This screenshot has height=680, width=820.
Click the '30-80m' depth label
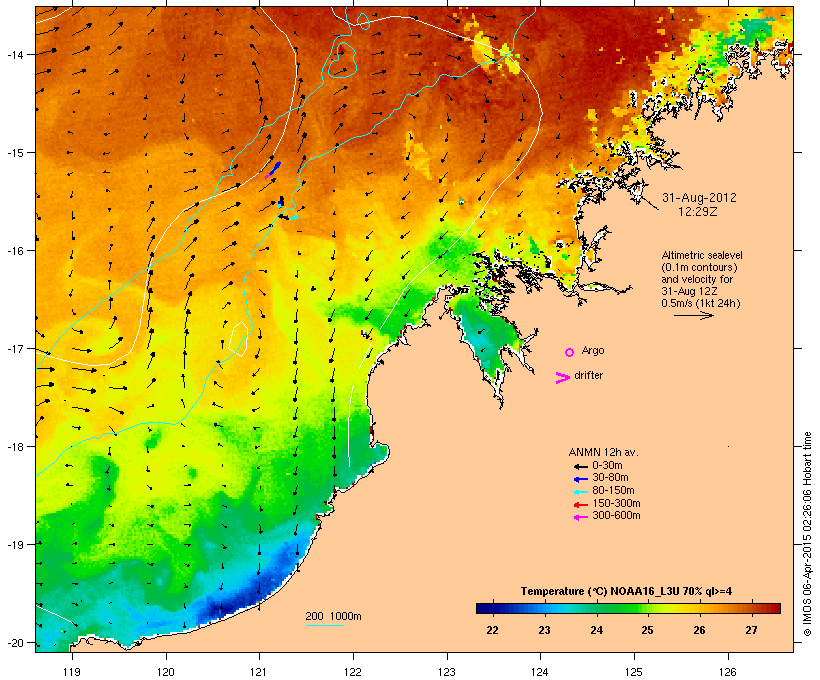coord(610,478)
